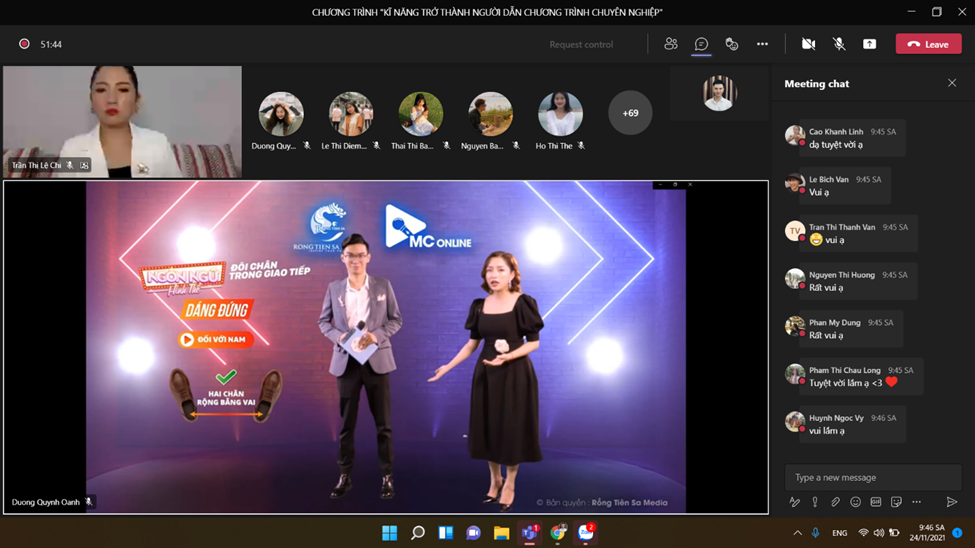Click the ENG language indicator

pyautogui.click(x=839, y=533)
